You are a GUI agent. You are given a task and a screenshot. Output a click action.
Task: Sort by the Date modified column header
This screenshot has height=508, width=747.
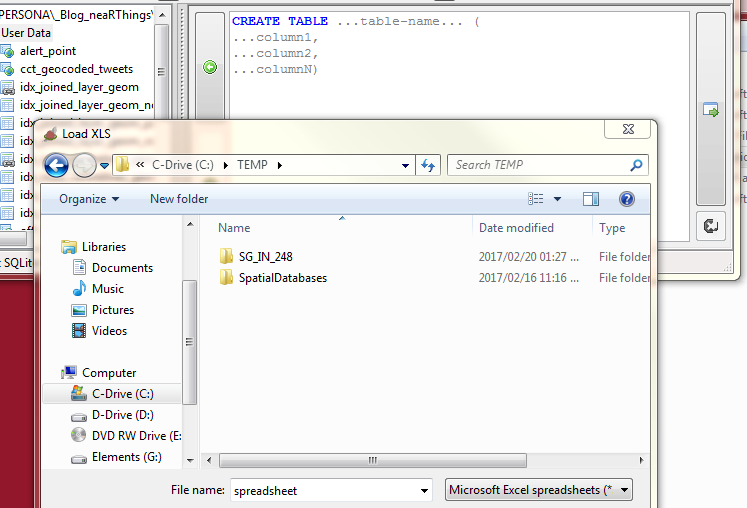[516, 228]
